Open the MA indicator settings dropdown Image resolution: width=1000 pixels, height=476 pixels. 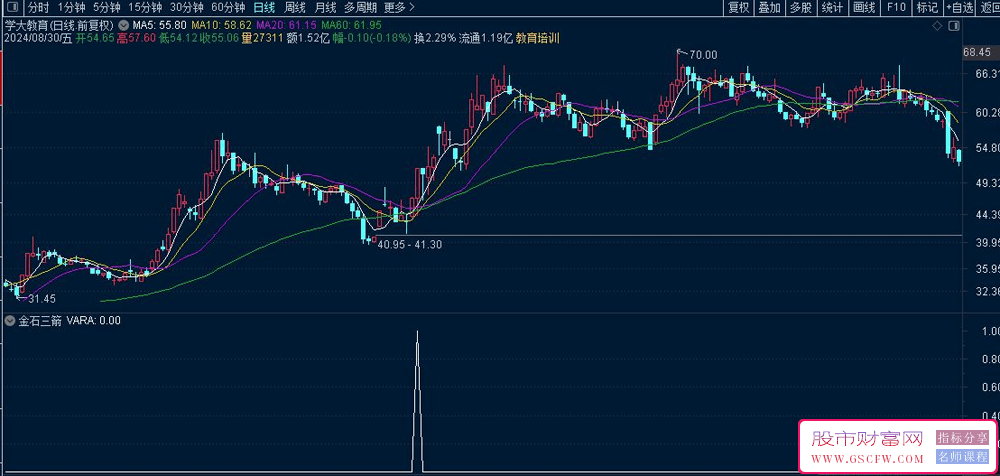click(122, 26)
